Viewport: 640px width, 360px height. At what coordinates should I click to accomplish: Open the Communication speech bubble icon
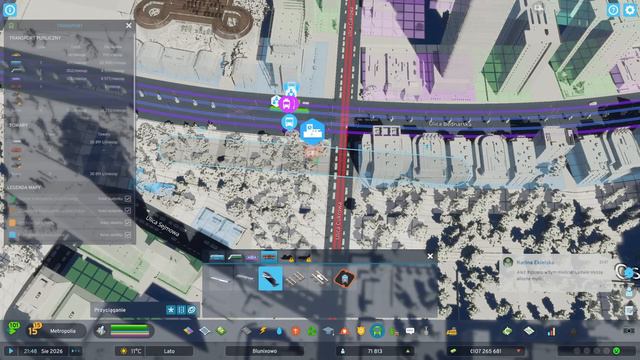[410, 331]
